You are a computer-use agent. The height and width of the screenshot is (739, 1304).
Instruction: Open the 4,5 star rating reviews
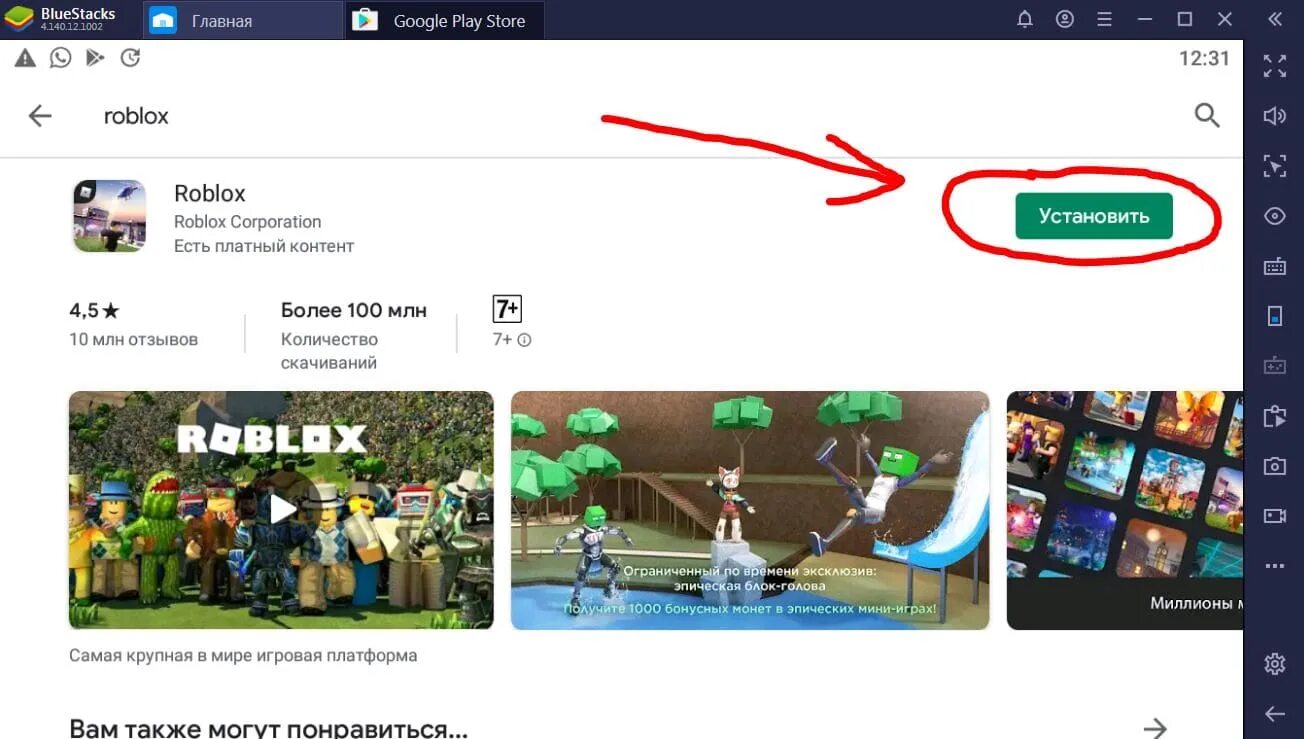94,310
